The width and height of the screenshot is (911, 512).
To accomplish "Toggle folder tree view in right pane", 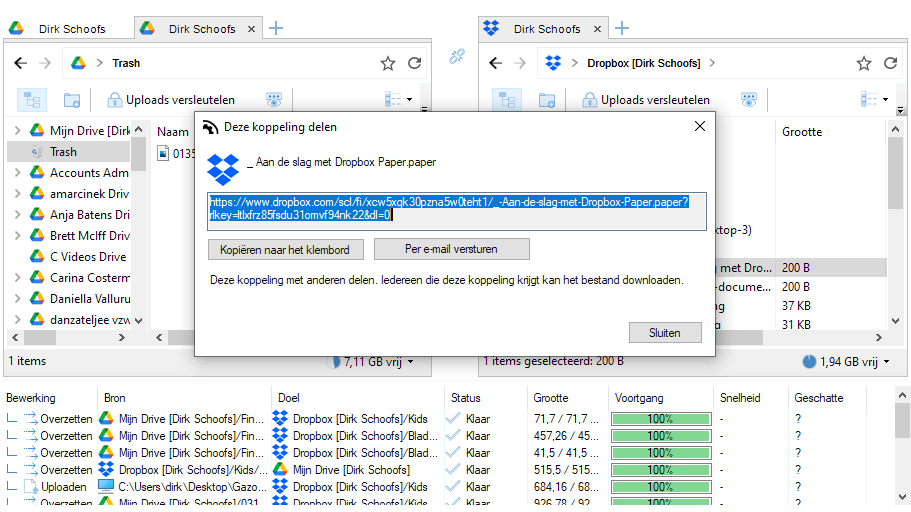I will click(x=507, y=100).
